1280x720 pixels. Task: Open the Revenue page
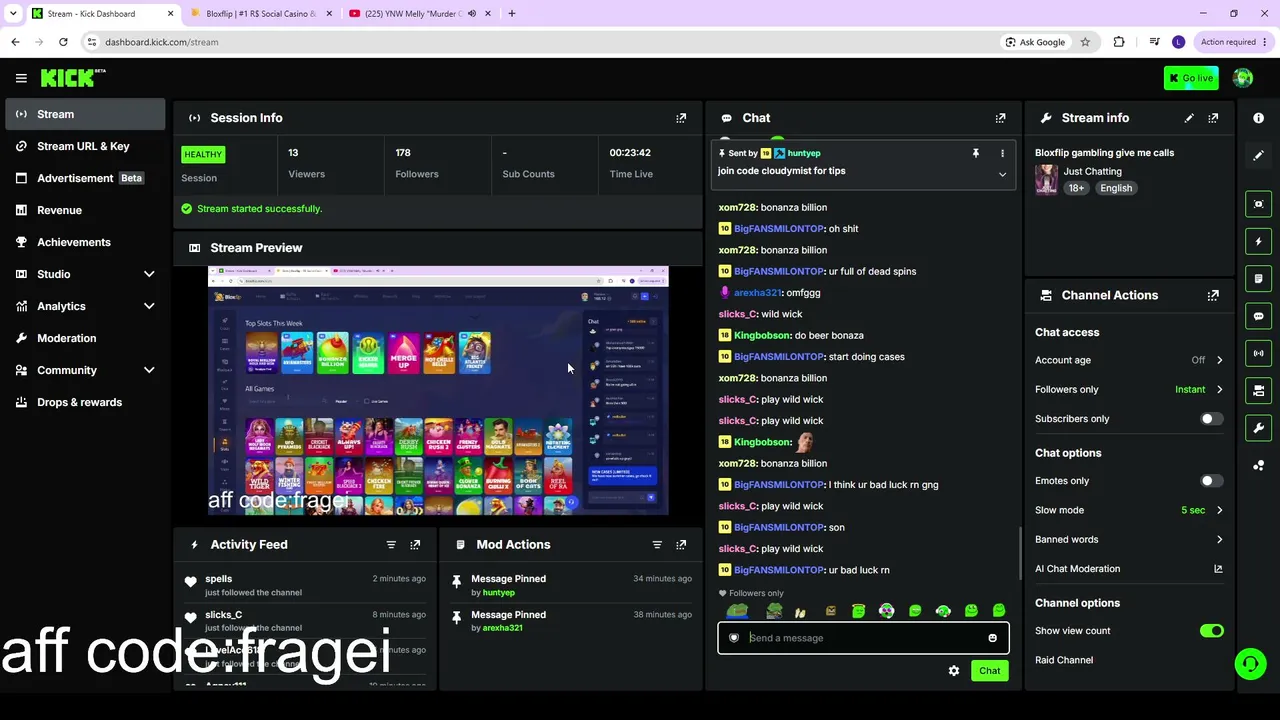(85, 210)
